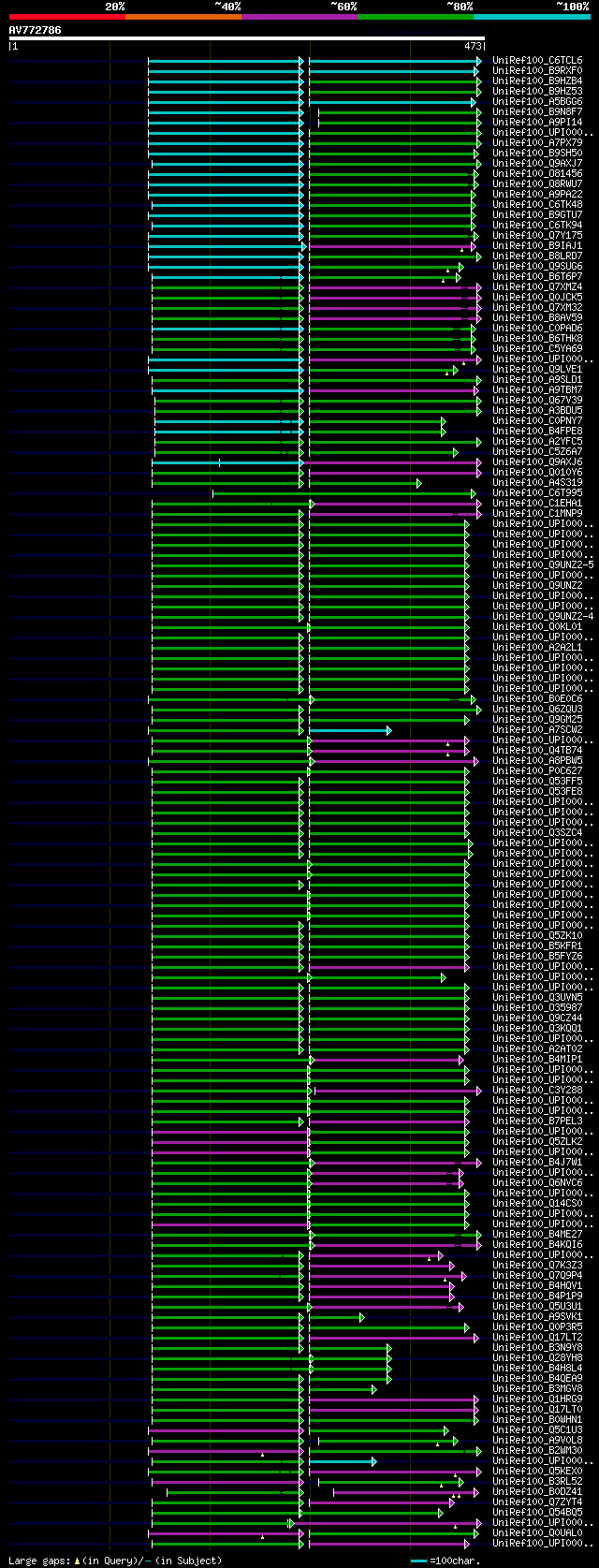Select the UniRef100_B0E0C6 label
Image resolution: width=599 pixels, height=1568 pixels.
click(537, 699)
